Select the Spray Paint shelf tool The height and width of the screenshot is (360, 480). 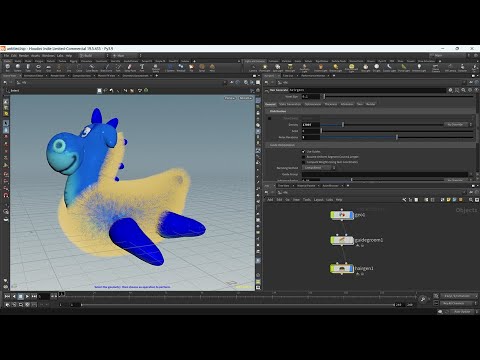[130, 68]
